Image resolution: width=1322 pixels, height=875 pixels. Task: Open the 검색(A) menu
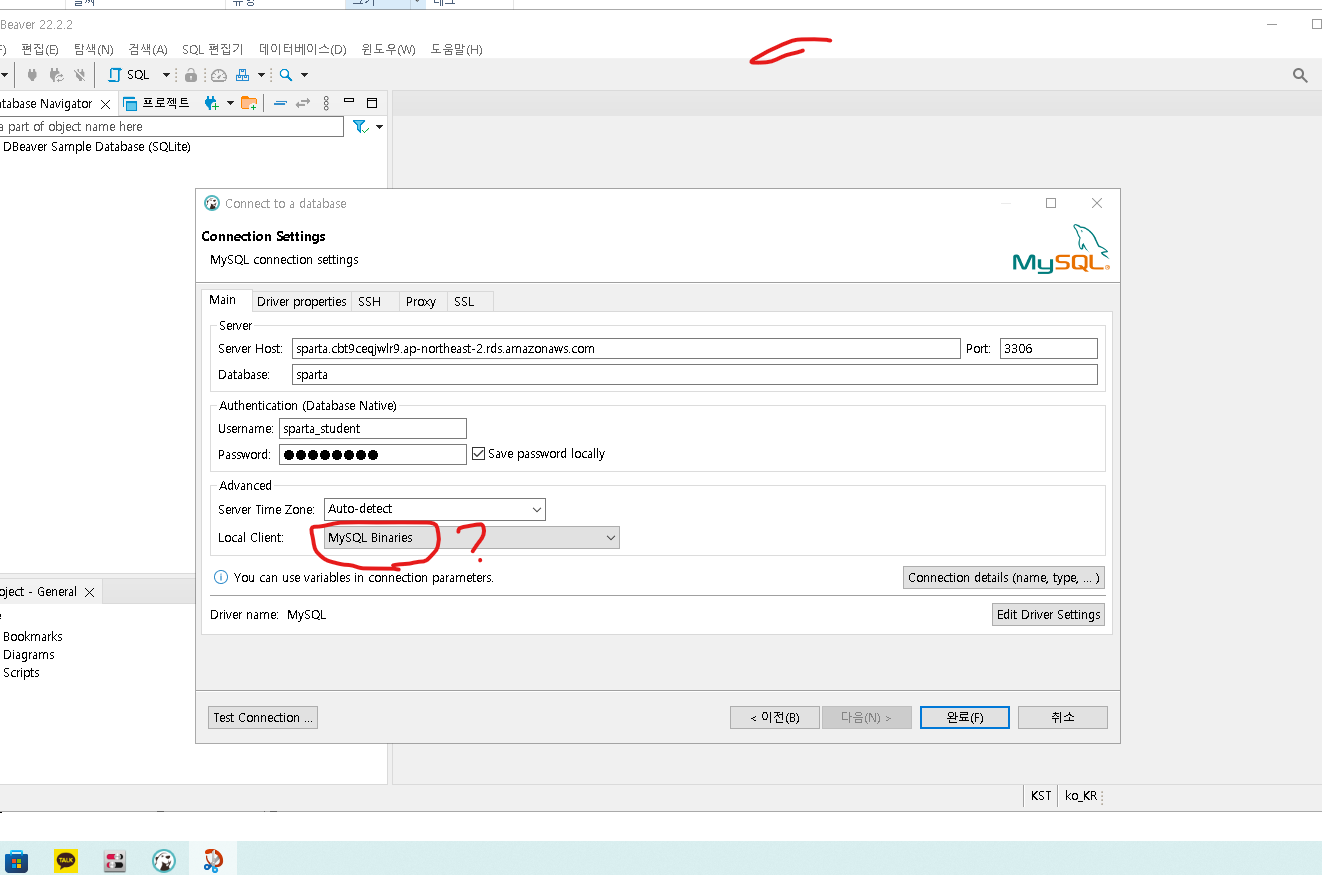pos(148,49)
